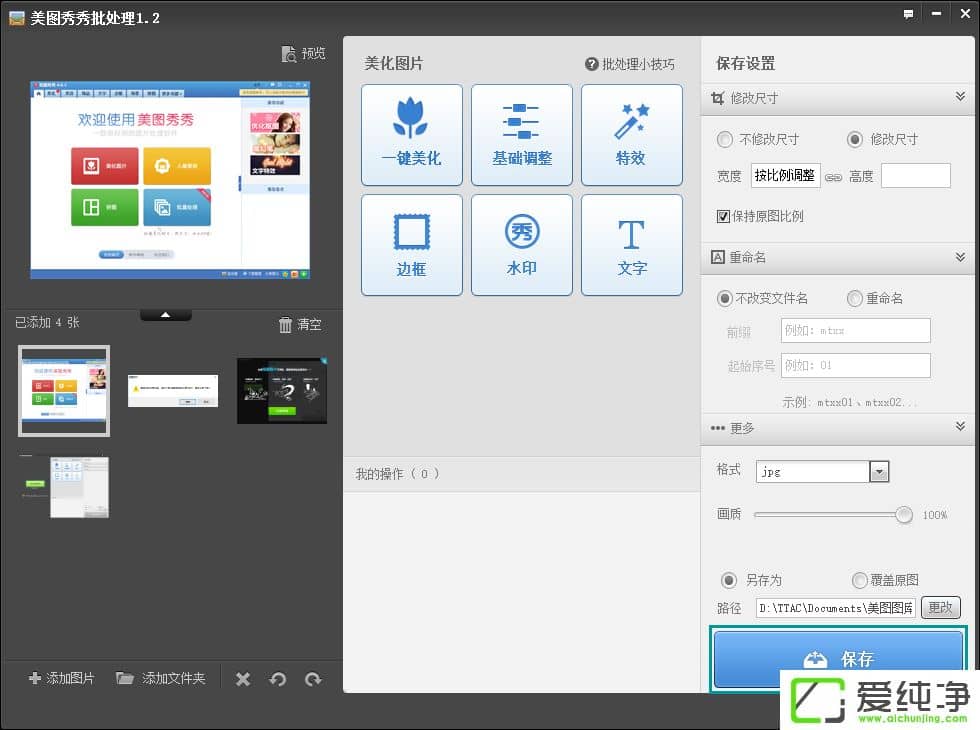Click the 清空 trash icon to clear images
This screenshot has width=980, height=730.
(x=286, y=325)
